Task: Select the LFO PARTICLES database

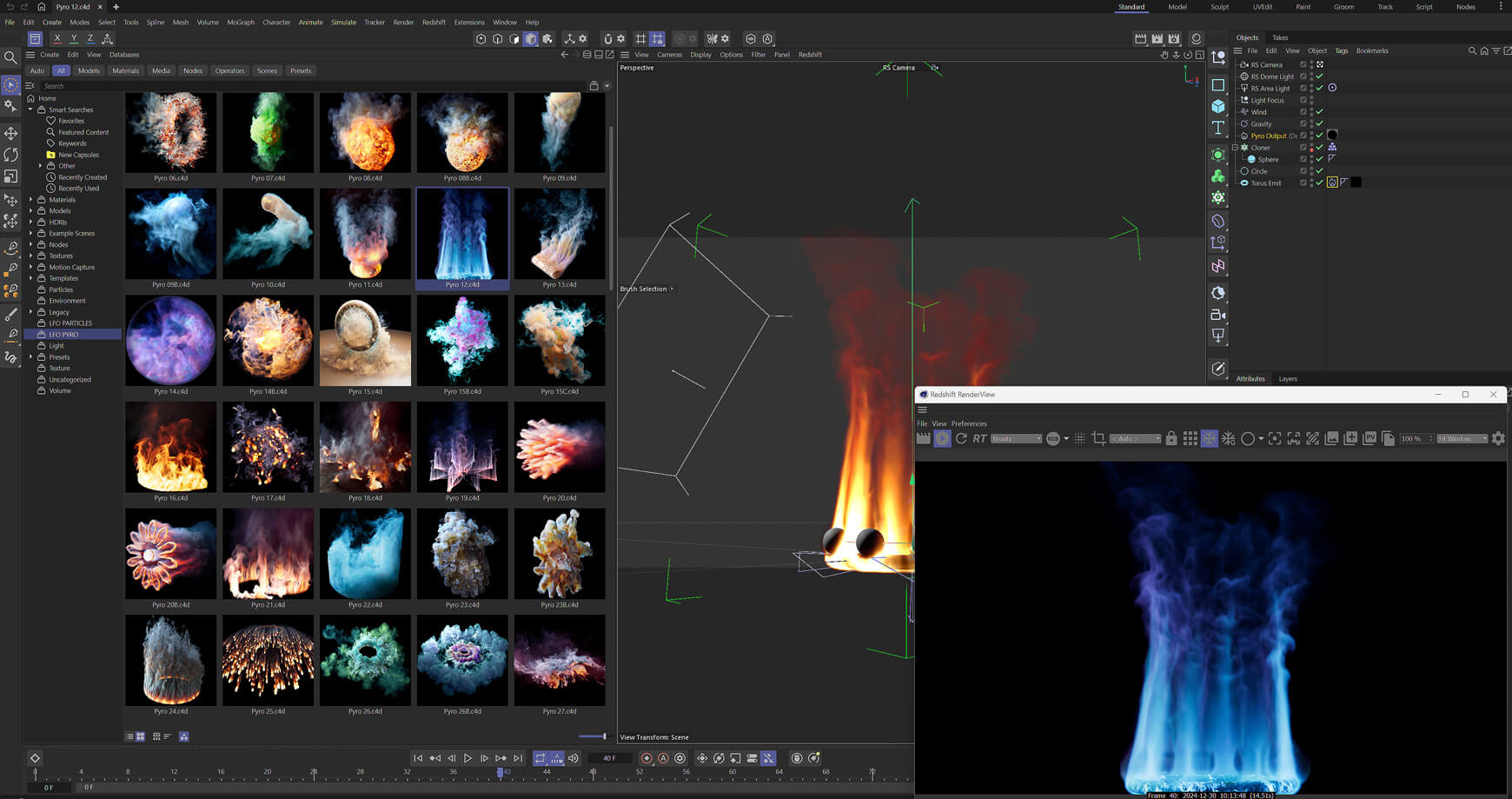Action: [70, 323]
